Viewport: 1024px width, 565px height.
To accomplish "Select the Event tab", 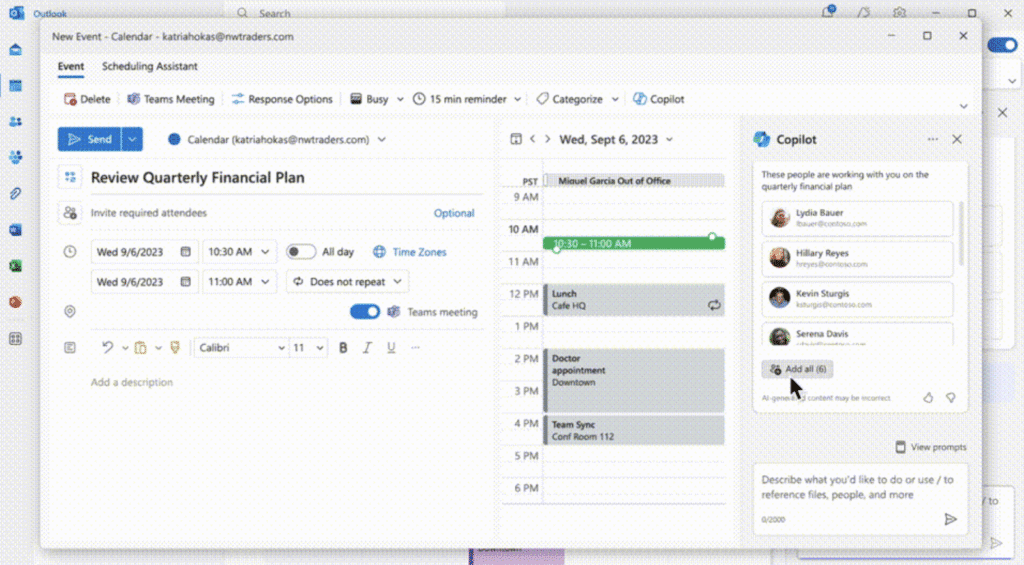I will [x=71, y=66].
